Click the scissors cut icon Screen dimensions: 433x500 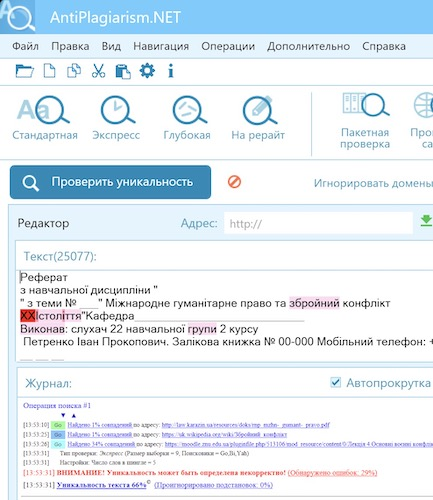(x=98, y=71)
